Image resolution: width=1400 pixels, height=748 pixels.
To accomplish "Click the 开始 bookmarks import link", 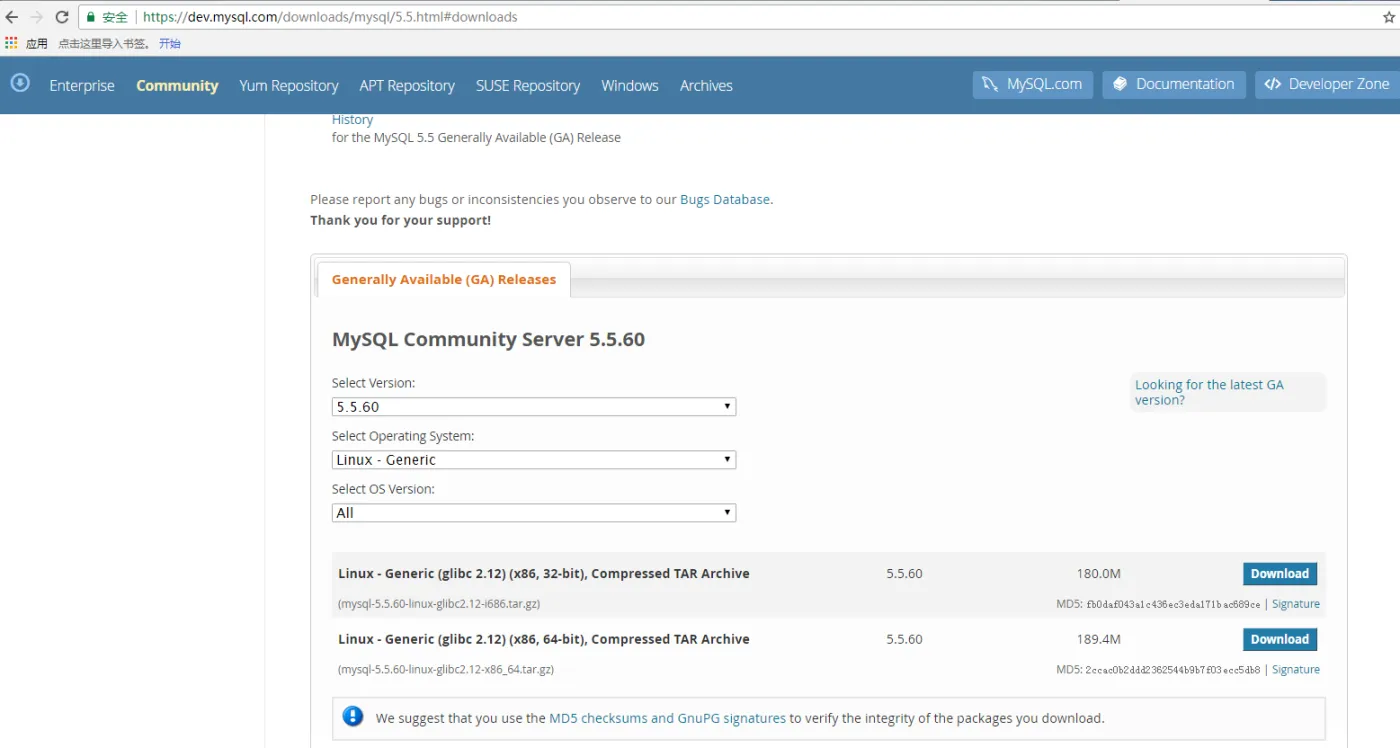I will (x=170, y=43).
